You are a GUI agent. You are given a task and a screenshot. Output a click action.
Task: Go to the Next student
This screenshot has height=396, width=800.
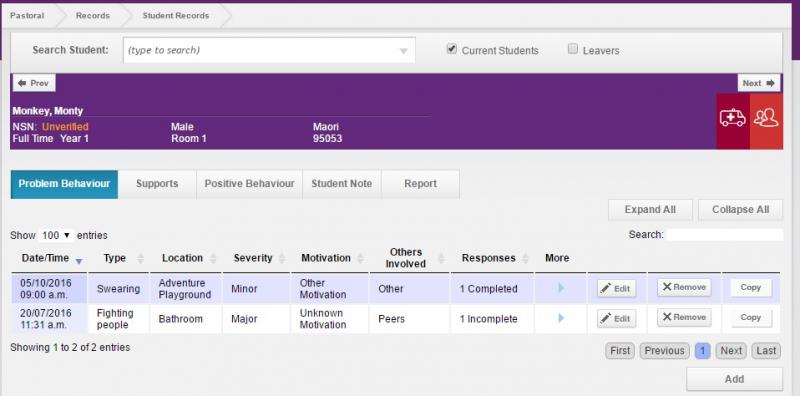click(759, 83)
